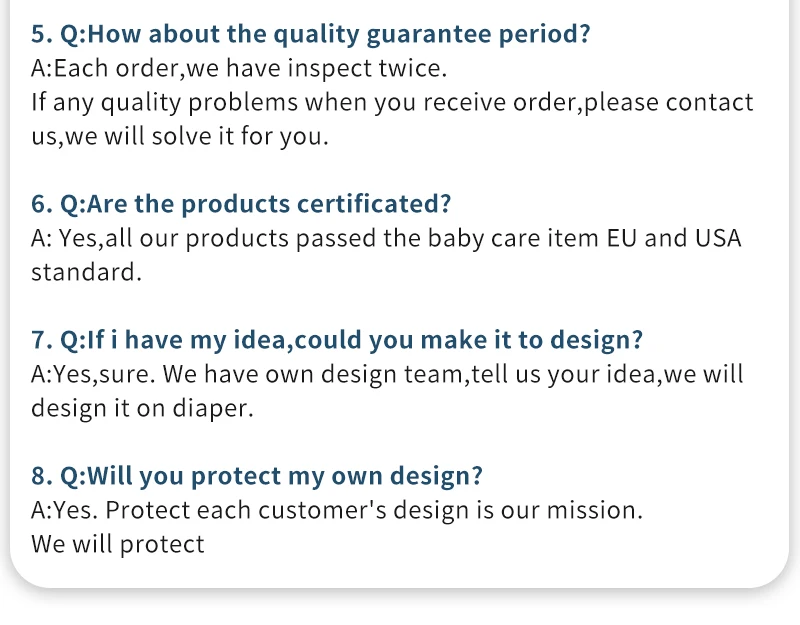Click the question about quality guarantee period
Image resolution: width=800 pixels, height=625 pixels.
310,35
